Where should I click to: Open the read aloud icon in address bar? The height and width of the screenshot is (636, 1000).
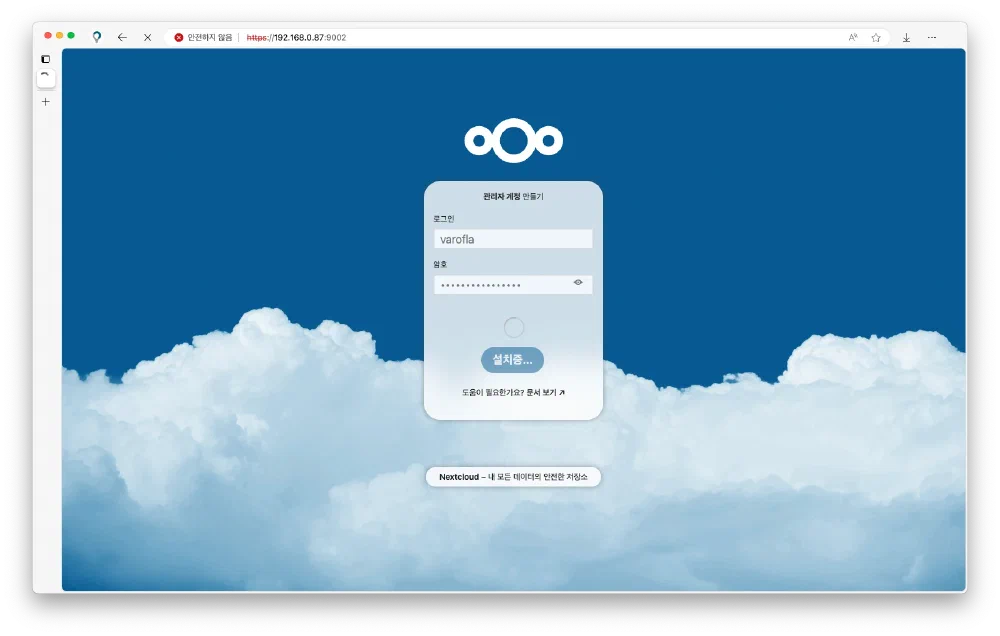tap(853, 37)
